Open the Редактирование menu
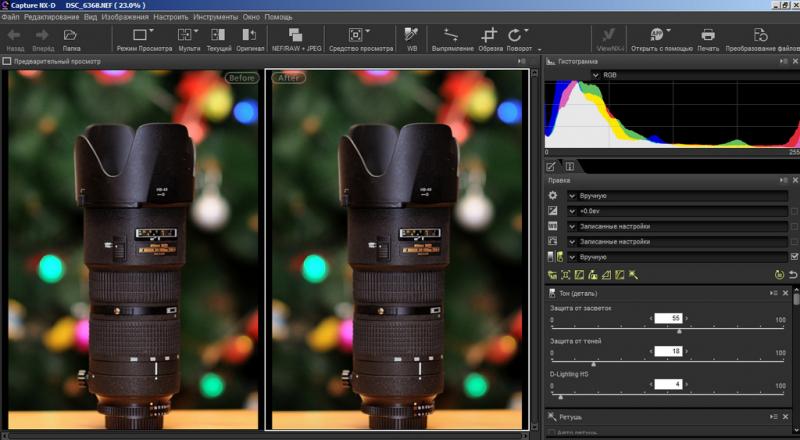This screenshot has width=800, height=440. coord(52,17)
